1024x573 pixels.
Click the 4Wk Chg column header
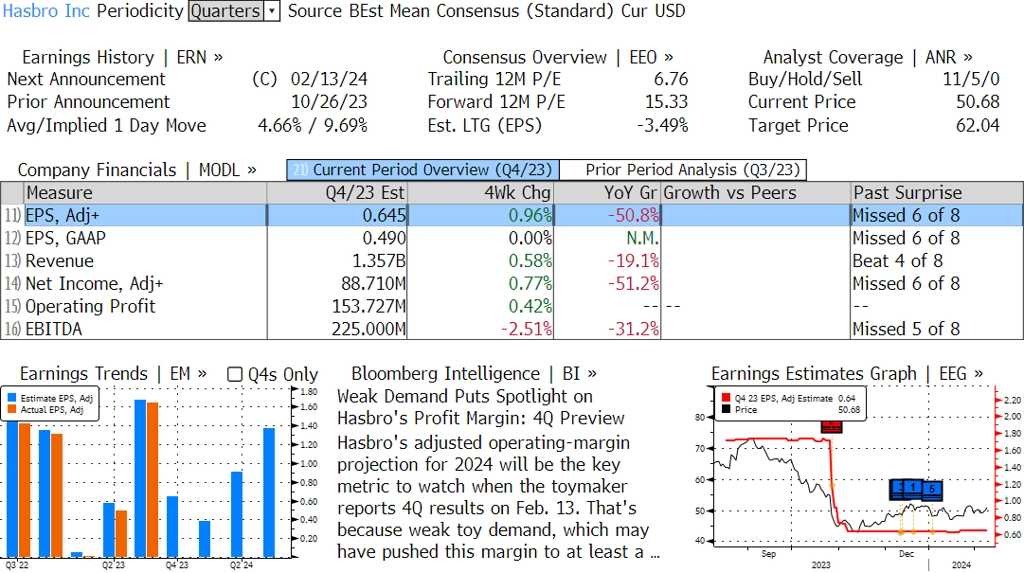point(481,193)
